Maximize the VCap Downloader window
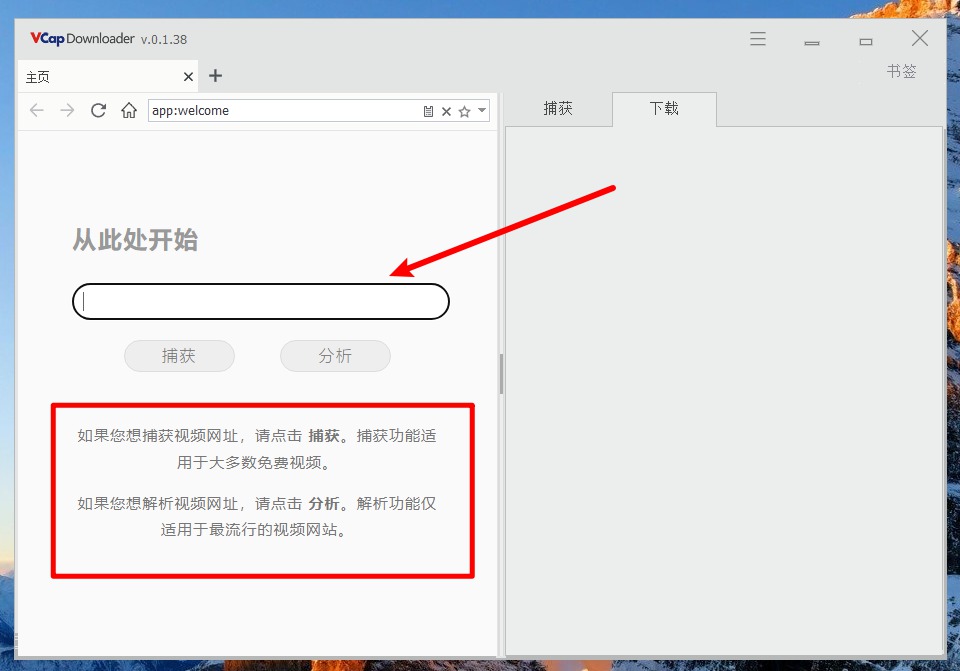The height and width of the screenshot is (671, 960). click(866, 40)
